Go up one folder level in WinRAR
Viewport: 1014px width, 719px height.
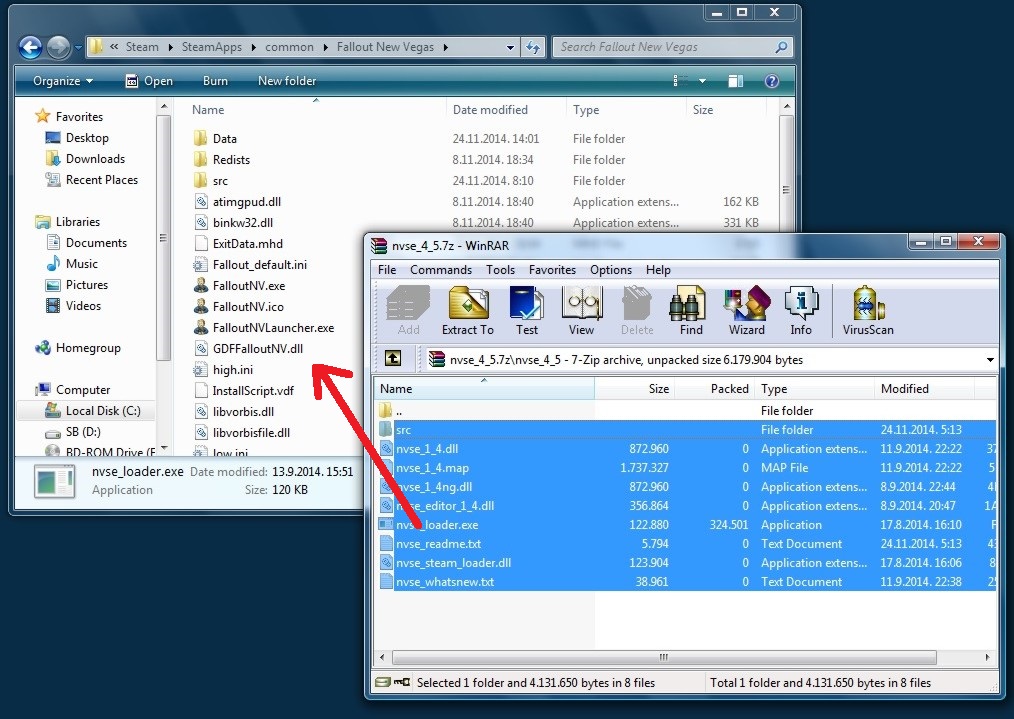[x=393, y=359]
